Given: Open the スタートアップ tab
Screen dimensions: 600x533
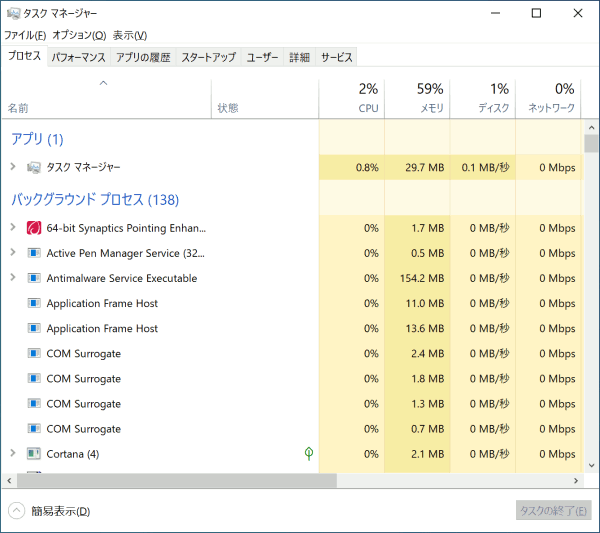Looking at the screenshot, I should pyautogui.click(x=209, y=57).
